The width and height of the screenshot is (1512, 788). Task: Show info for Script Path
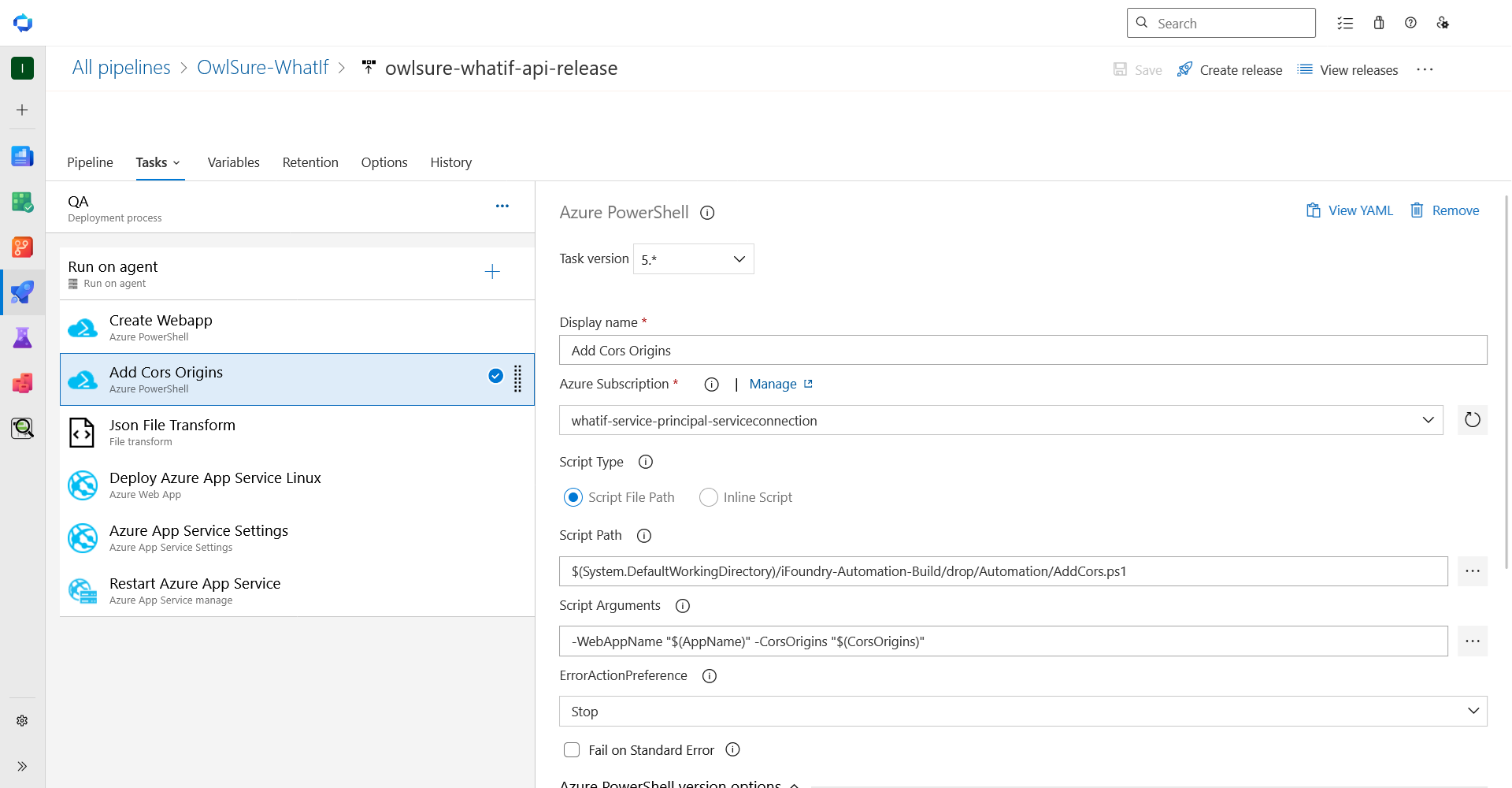[644, 536]
